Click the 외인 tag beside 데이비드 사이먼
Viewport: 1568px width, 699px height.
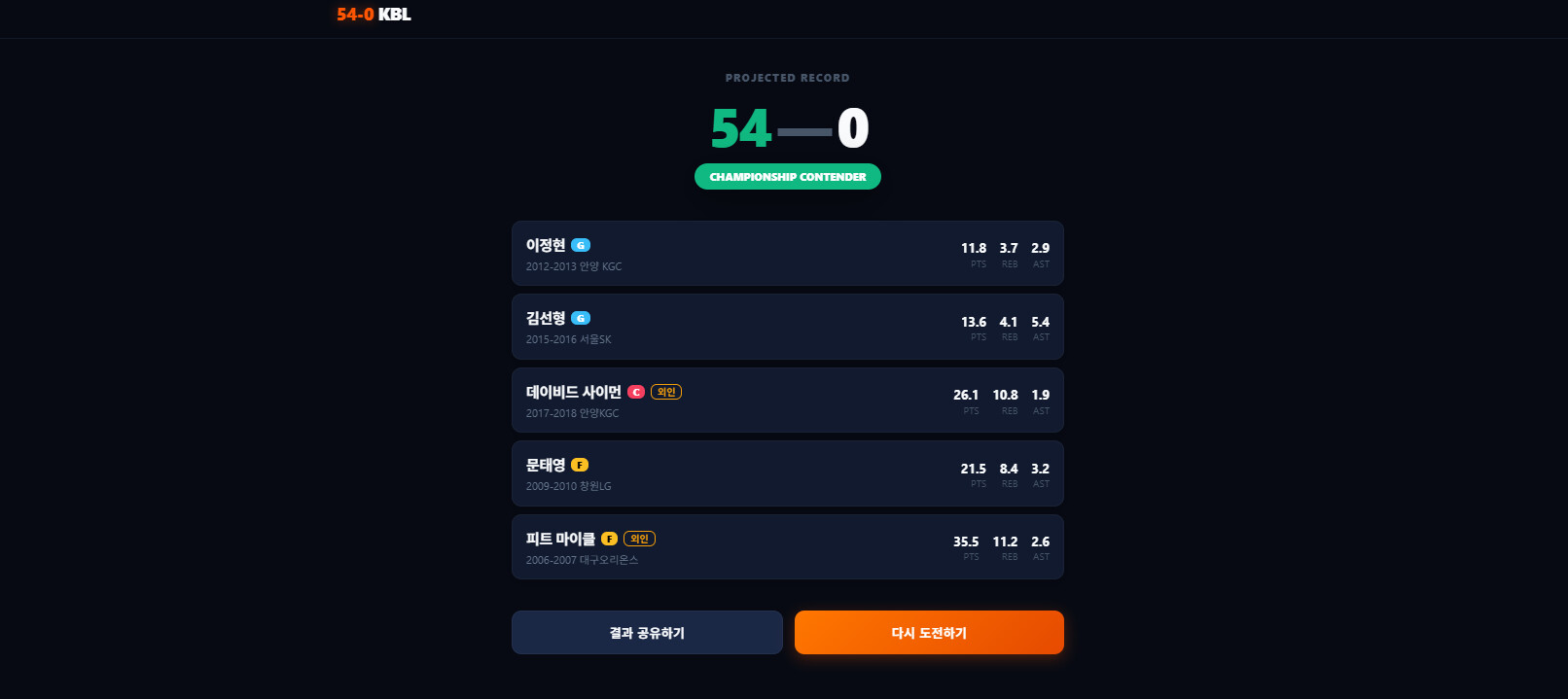pos(666,392)
